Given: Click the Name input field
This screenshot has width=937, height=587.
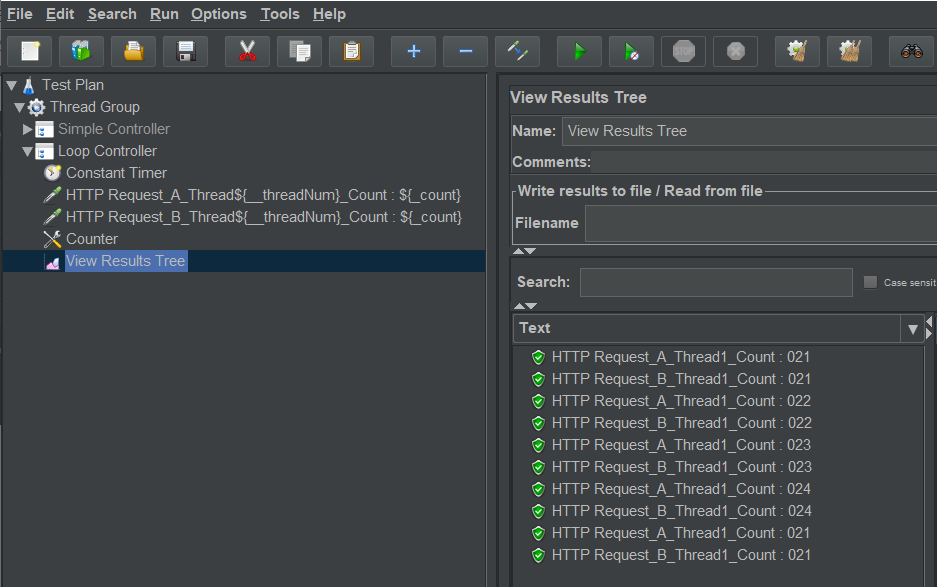Looking at the screenshot, I should point(749,131).
